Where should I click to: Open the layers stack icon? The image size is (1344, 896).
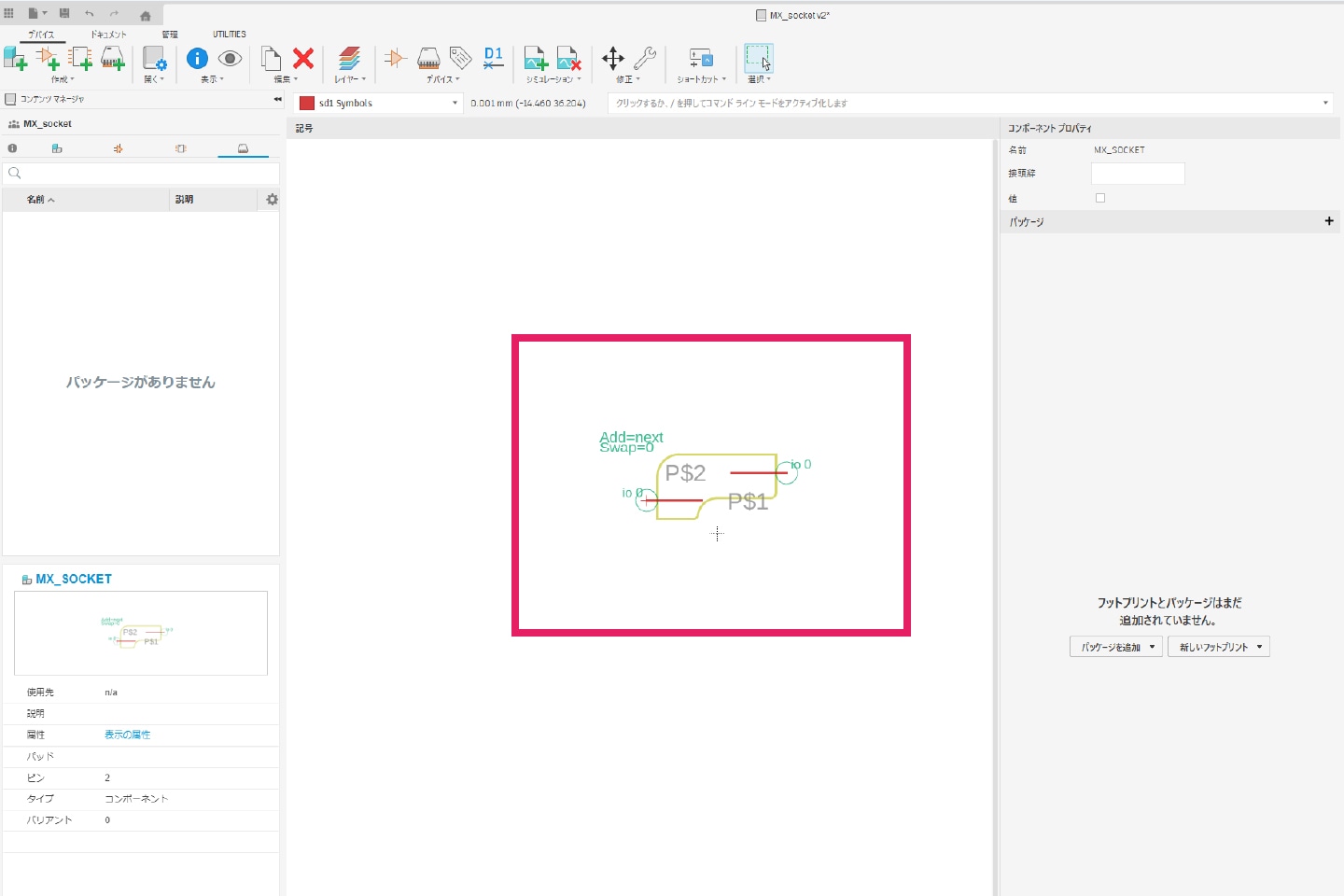[x=349, y=59]
